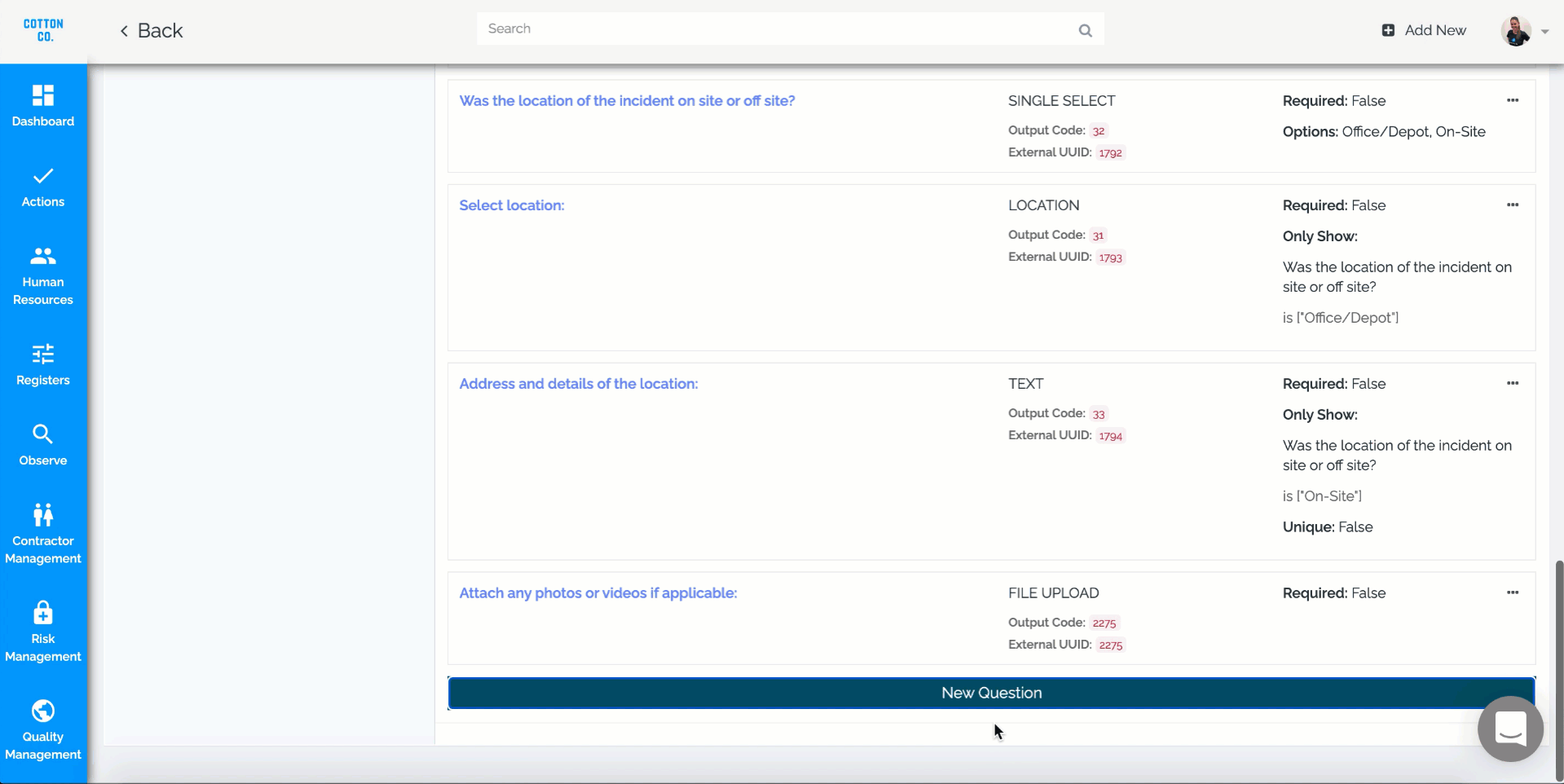Click the search magnifier icon in search bar
This screenshot has height=784, width=1564.
pyautogui.click(x=1085, y=30)
